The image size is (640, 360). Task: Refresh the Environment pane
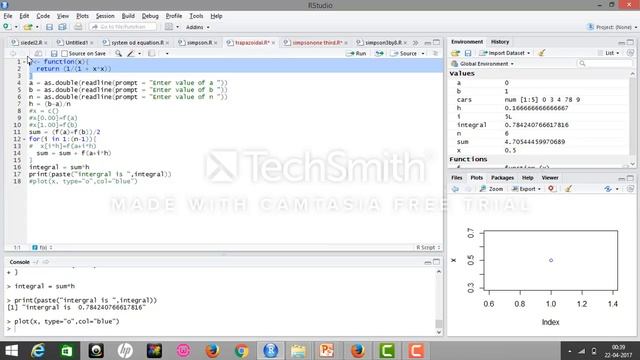point(631,53)
